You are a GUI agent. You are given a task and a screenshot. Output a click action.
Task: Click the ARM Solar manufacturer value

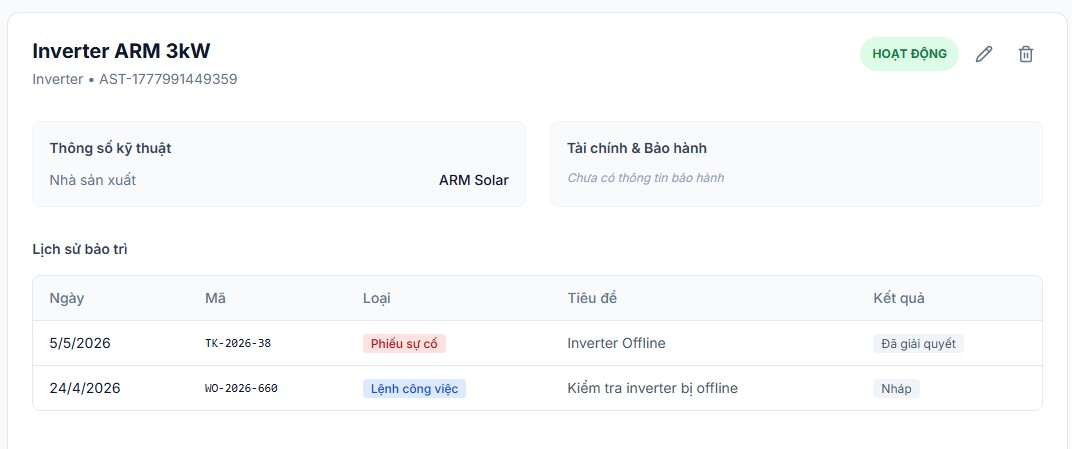click(x=474, y=180)
